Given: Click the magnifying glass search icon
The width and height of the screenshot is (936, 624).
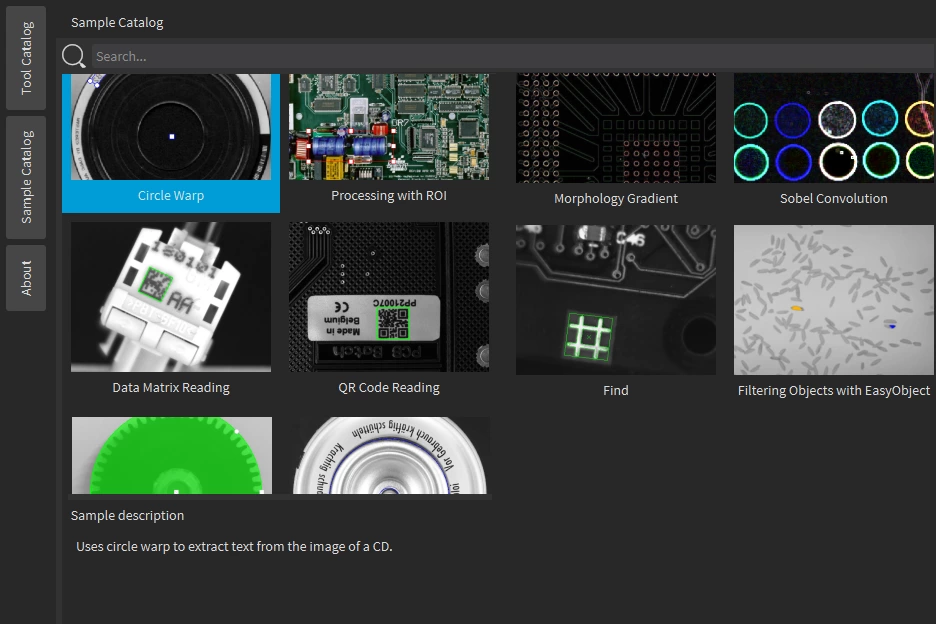Looking at the screenshot, I should 74,56.
